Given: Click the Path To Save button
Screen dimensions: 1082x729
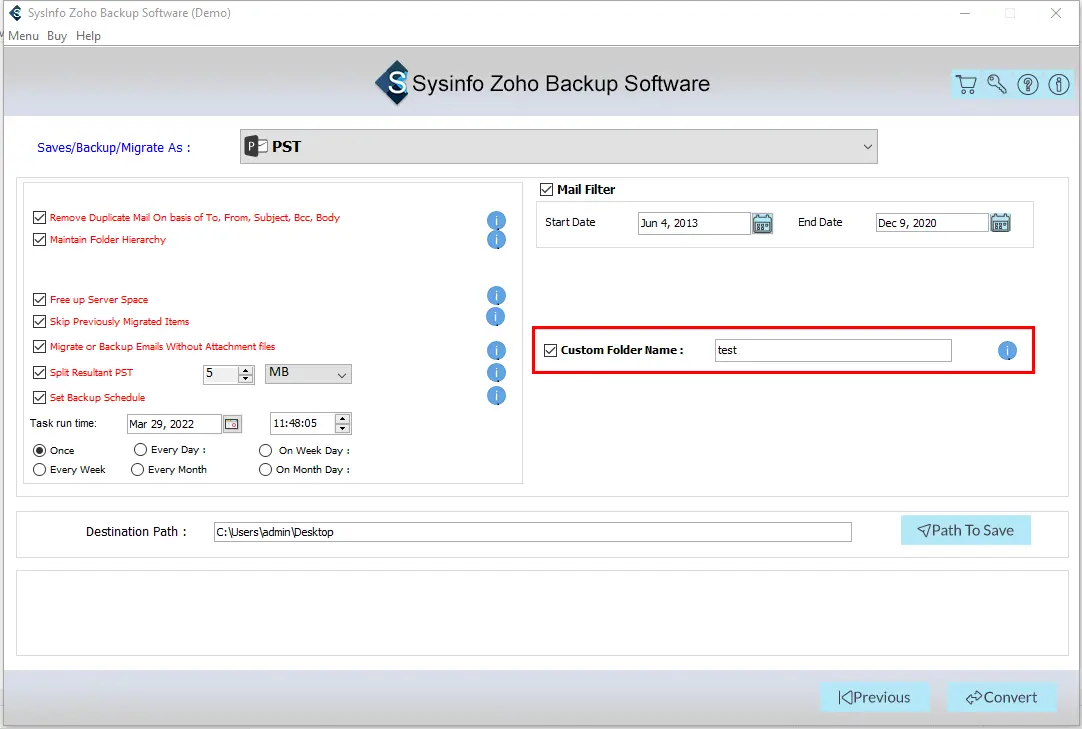Looking at the screenshot, I should click(965, 530).
